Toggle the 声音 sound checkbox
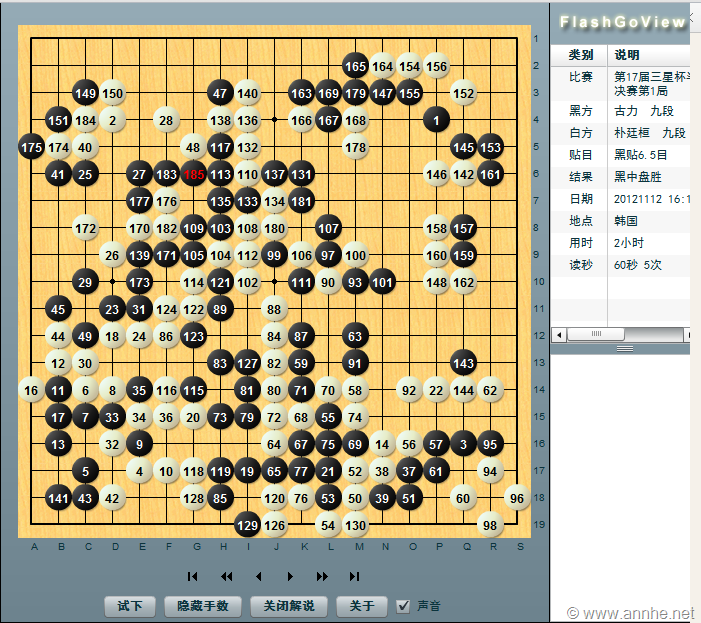The image size is (701, 623). click(404, 605)
